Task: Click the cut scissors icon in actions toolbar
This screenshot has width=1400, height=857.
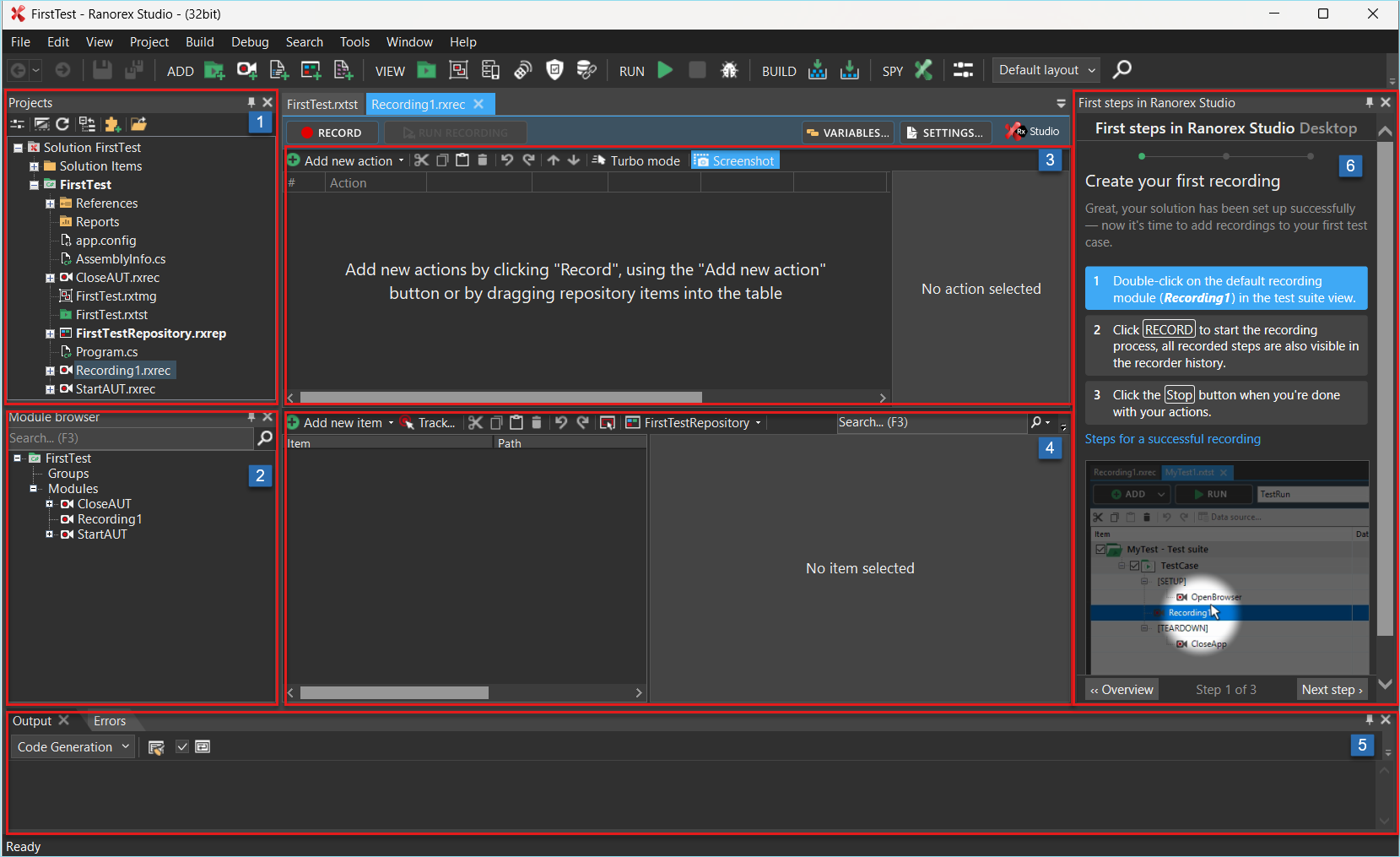Action: pos(421,160)
